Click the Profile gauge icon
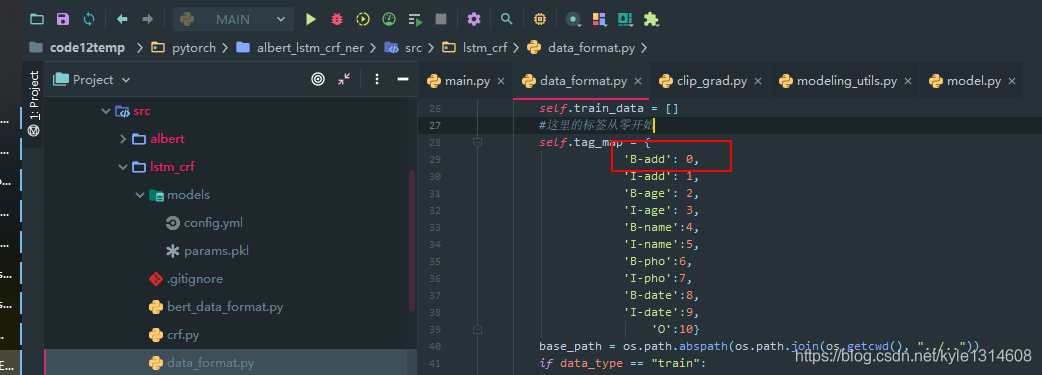Image resolution: width=1042 pixels, height=375 pixels. 389,19
